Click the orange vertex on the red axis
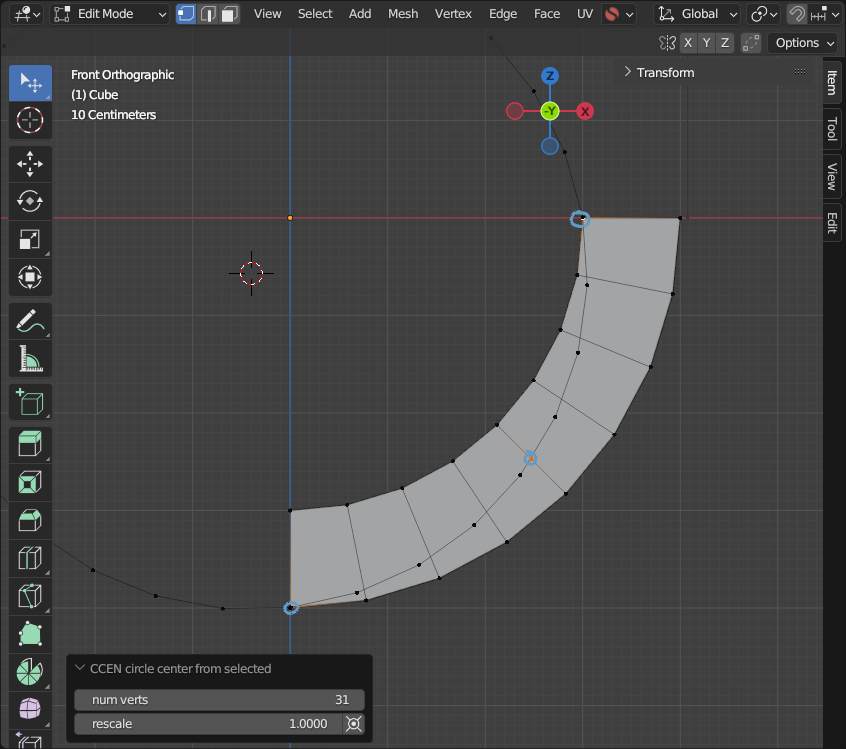The height and width of the screenshot is (749, 846). 290,218
